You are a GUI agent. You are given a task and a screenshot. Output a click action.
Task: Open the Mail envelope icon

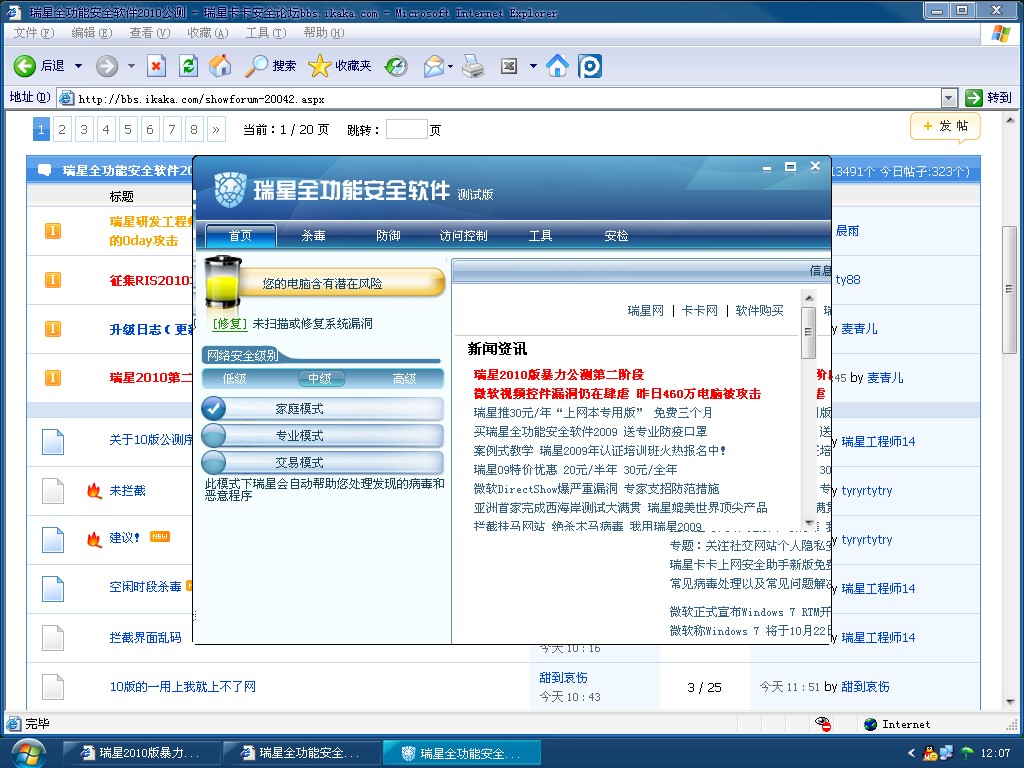[434, 66]
